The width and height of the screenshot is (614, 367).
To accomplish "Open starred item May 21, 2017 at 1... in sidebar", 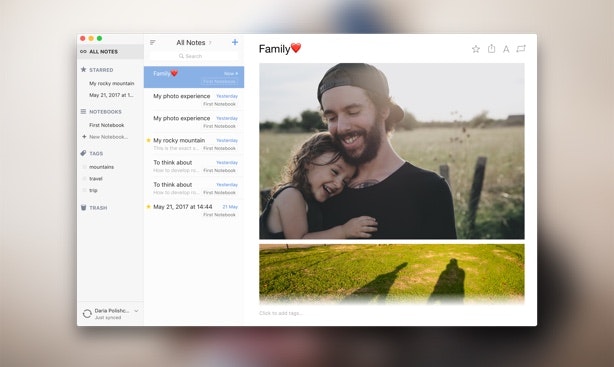I will 111,95.
